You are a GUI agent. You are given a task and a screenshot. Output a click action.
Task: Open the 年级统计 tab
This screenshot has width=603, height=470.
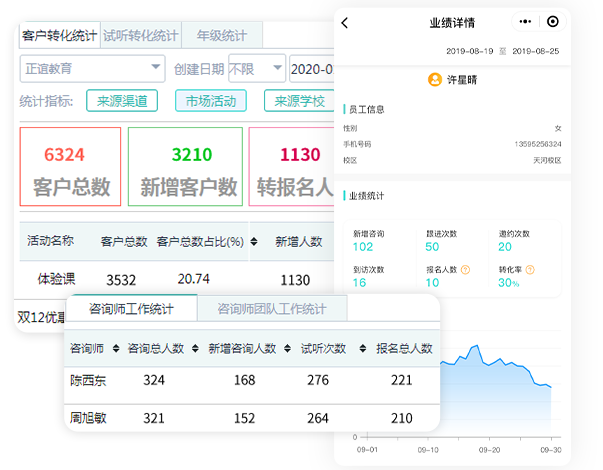click(x=223, y=35)
